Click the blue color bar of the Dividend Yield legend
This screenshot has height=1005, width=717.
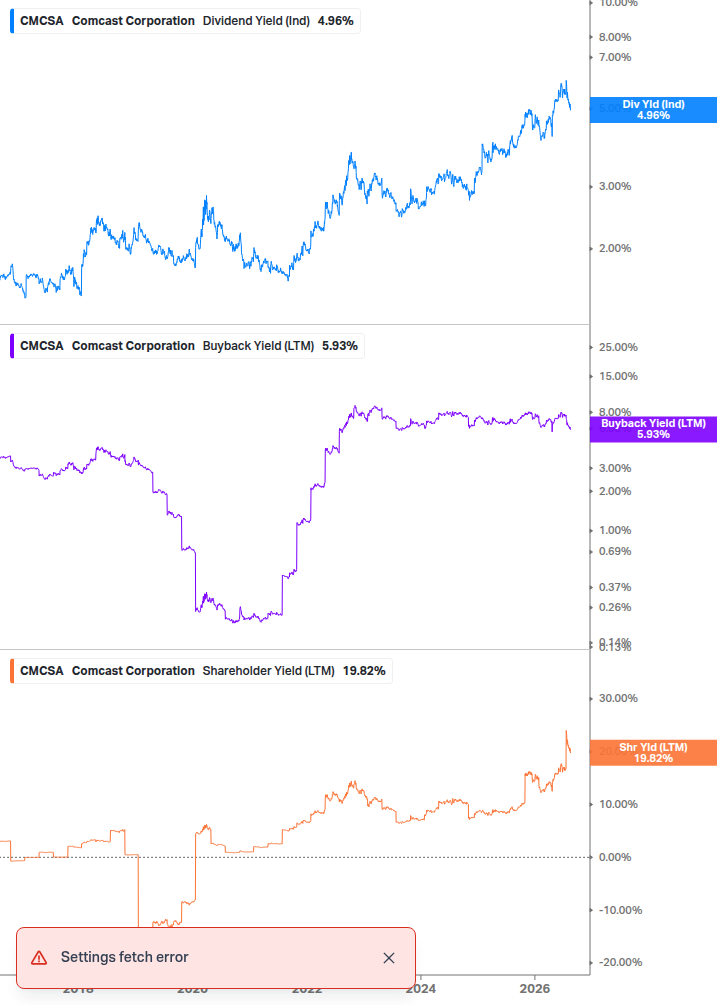point(12,21)
